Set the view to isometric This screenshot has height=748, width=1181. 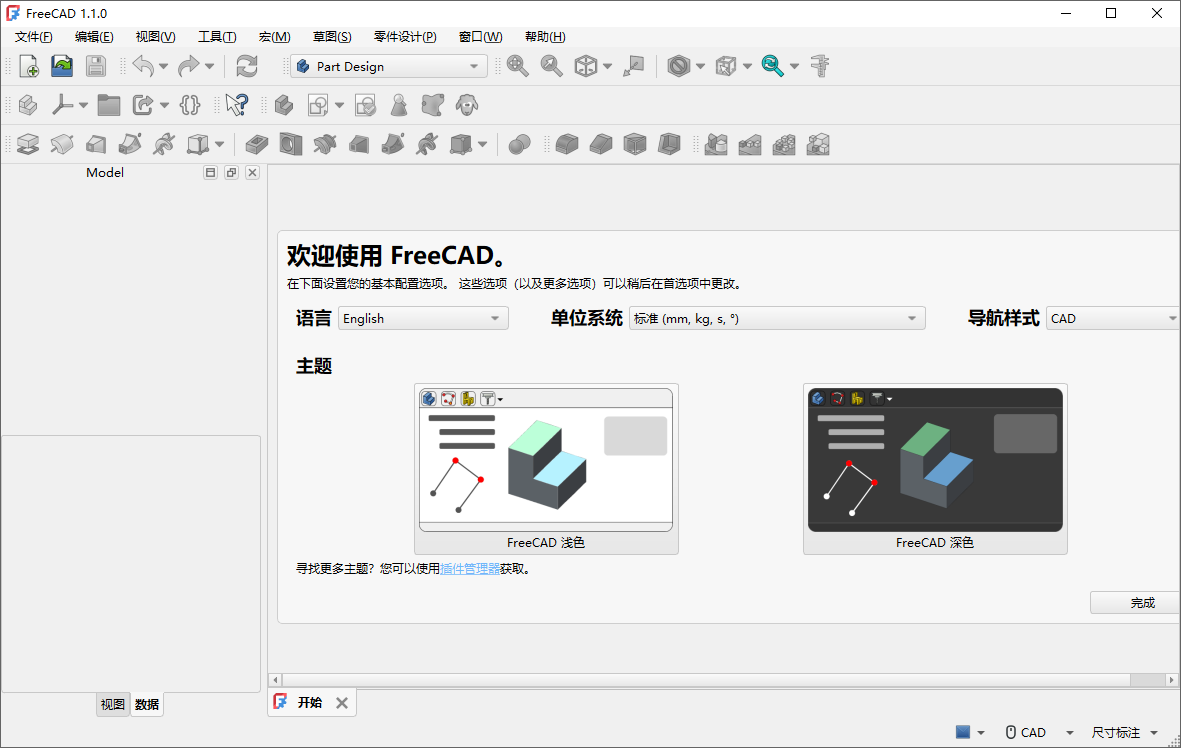click(588, 65)
